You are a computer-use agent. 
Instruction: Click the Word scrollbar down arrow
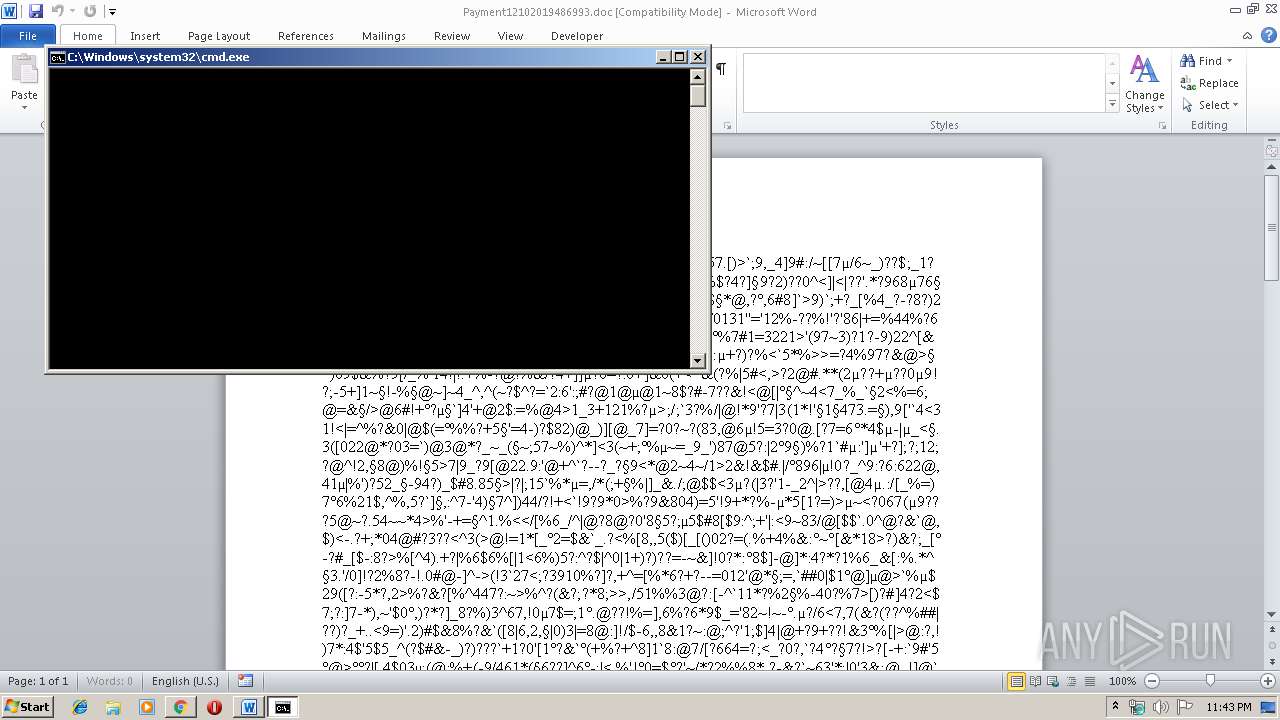(1271, 614)
